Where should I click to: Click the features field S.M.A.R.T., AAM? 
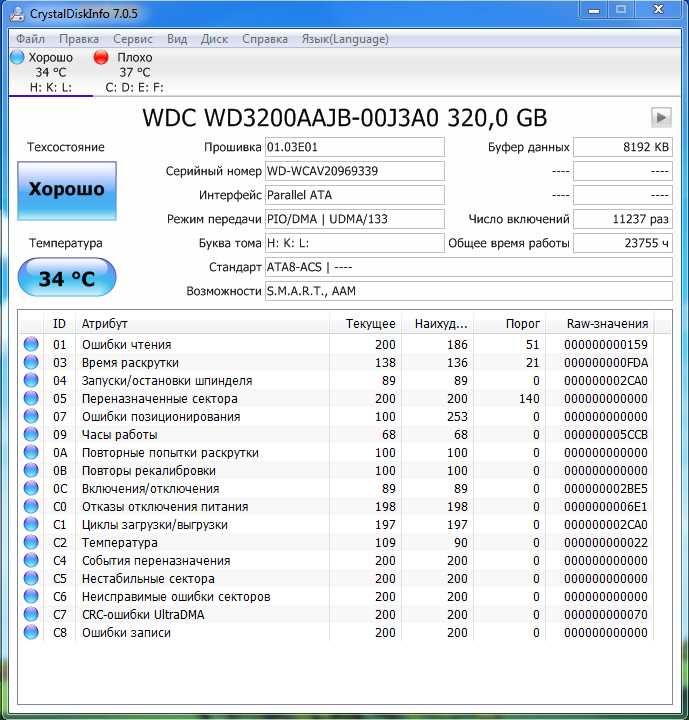(469, 291)
